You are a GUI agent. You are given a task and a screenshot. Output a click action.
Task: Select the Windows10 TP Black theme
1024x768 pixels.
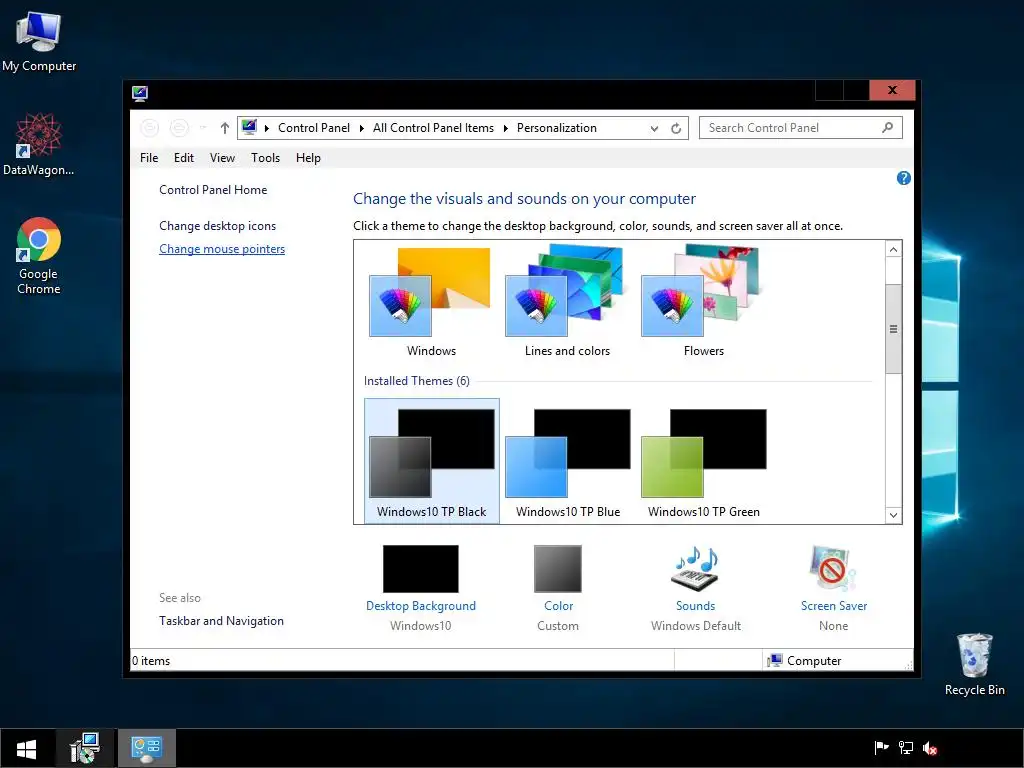click(x=432, y=460)
